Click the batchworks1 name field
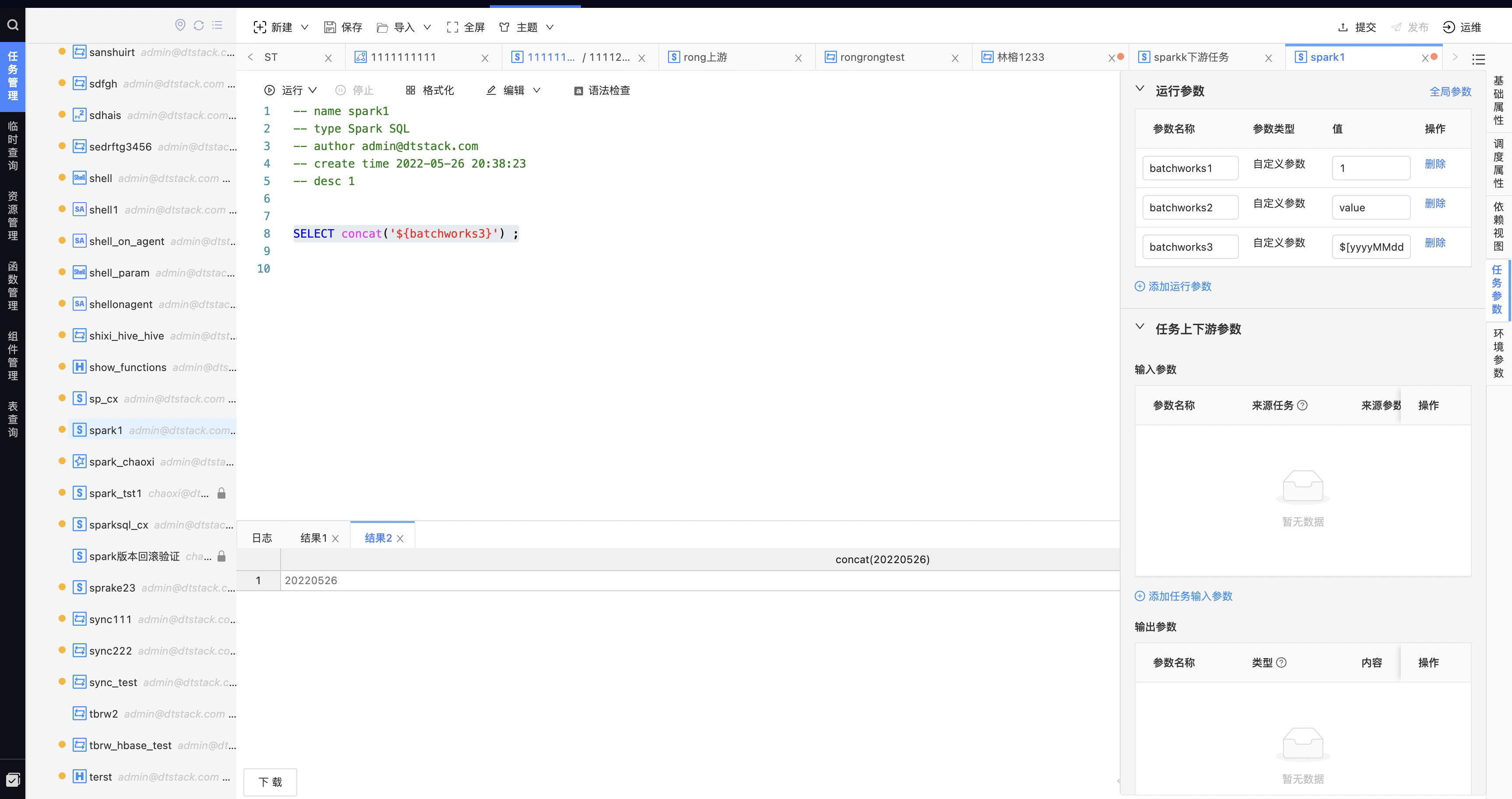The height and width of the screenshot is (799, 1512). (x=1190, y=168)
